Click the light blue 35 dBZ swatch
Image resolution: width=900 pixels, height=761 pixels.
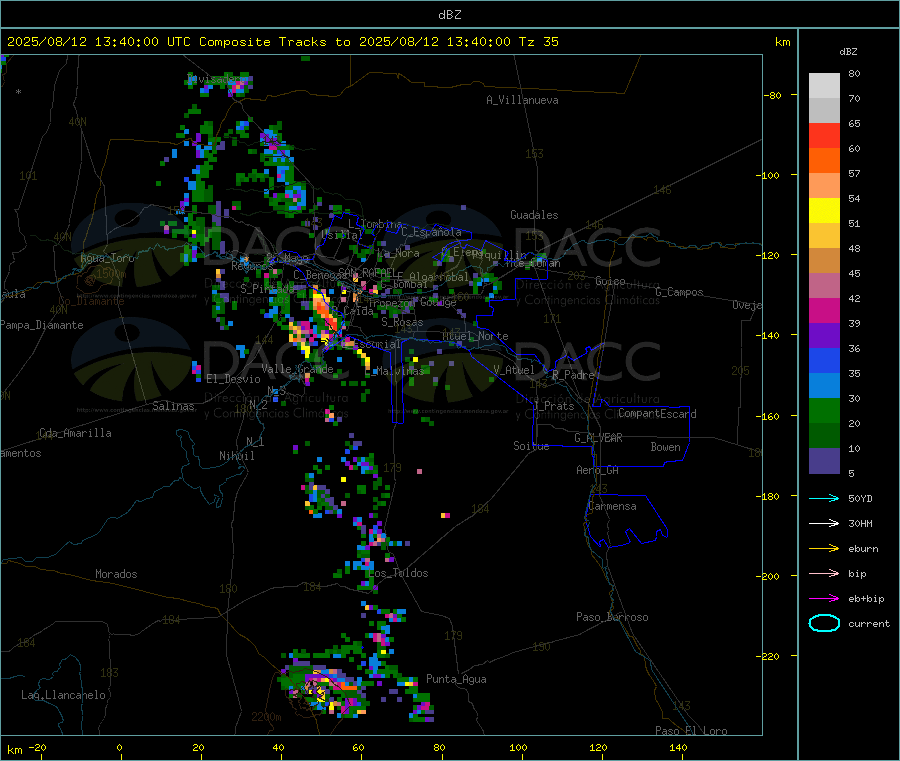pos(824,385)
